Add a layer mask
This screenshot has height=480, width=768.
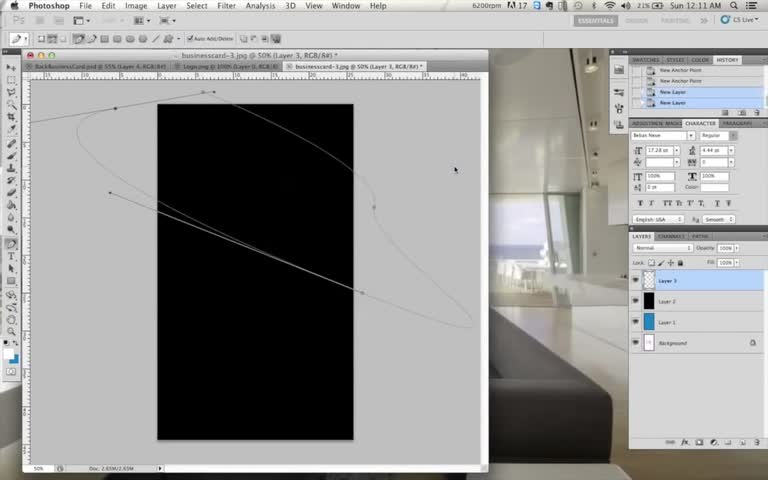[x=699, y=442]
